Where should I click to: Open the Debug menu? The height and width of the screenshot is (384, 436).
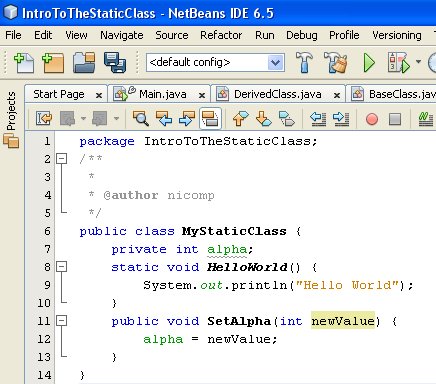(302, 35)
